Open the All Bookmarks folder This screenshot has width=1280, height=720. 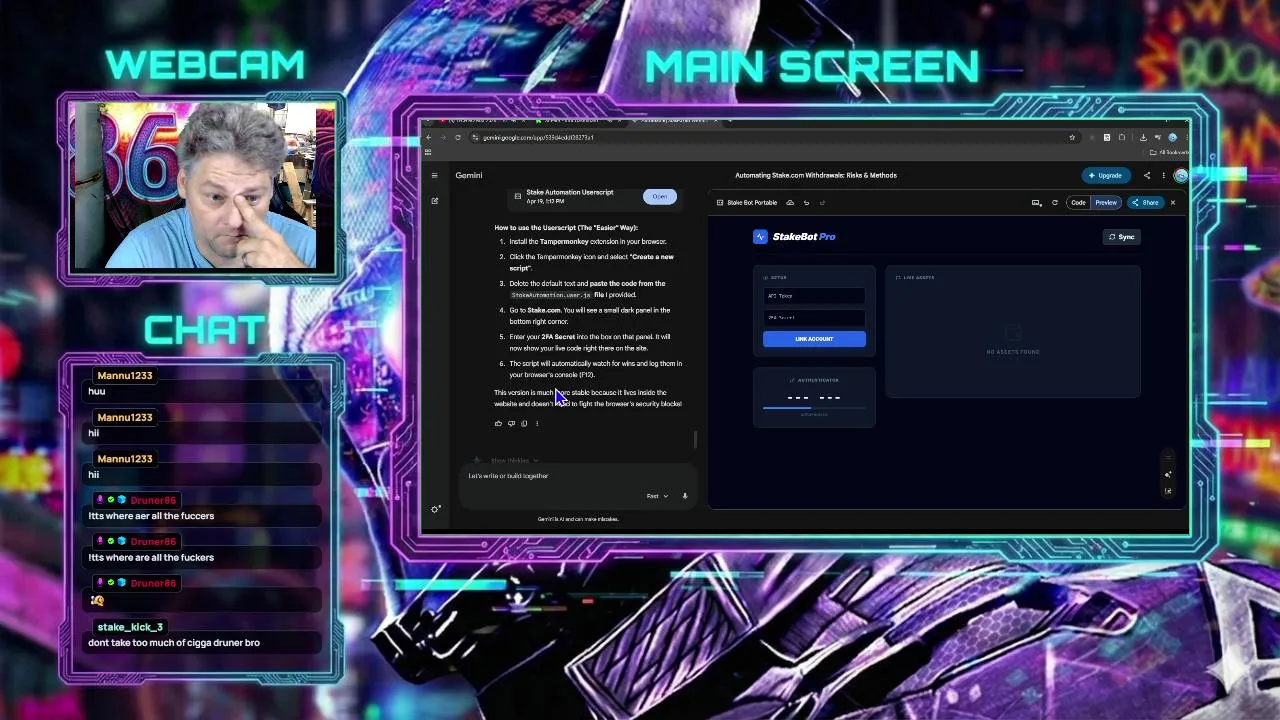[1168, 152]
